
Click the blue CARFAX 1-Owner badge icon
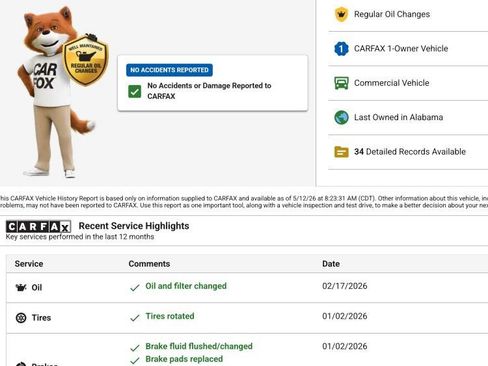click(341, 49)
